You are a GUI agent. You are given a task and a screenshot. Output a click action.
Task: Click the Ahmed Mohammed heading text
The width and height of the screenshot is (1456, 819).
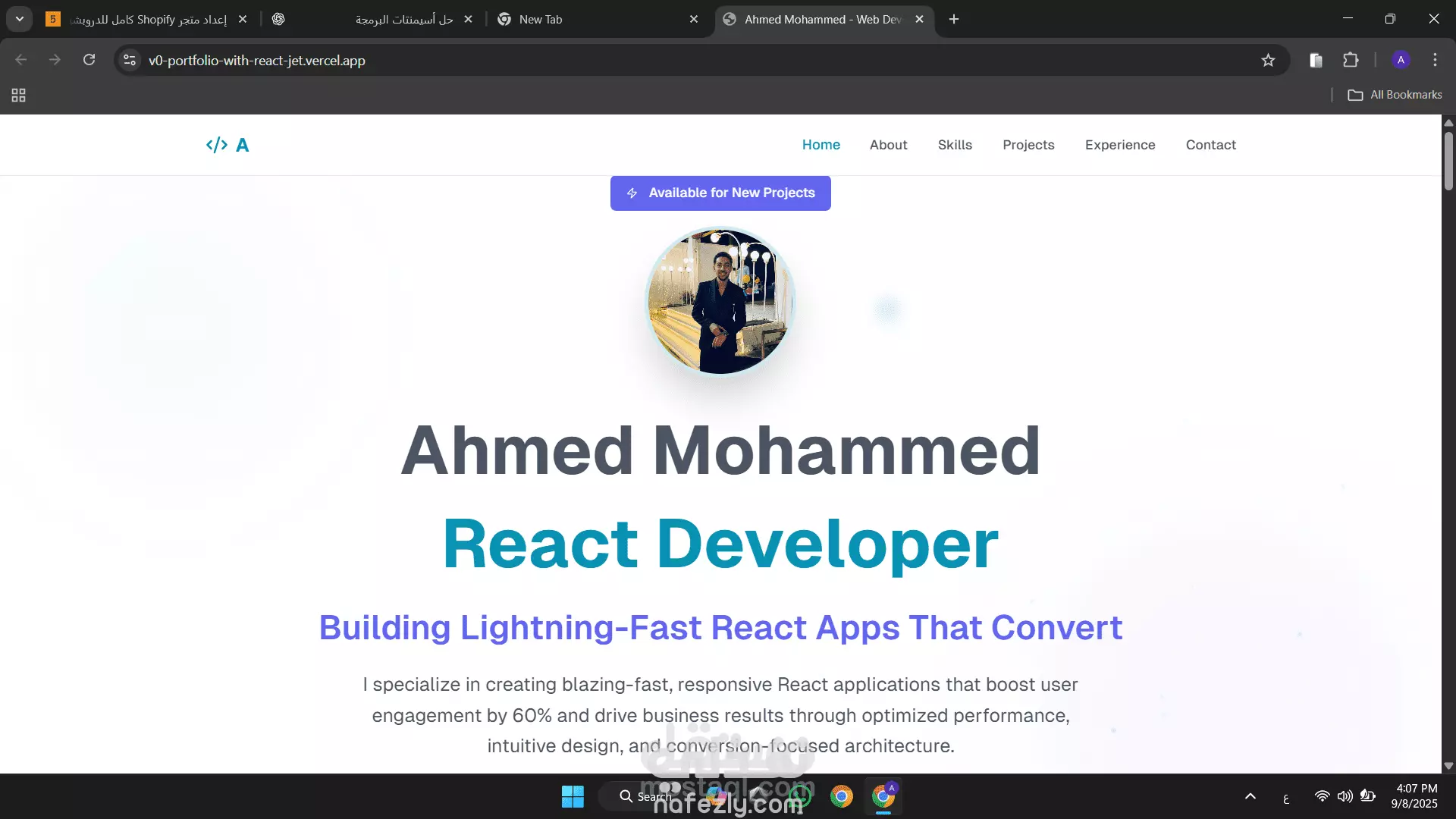720,450
